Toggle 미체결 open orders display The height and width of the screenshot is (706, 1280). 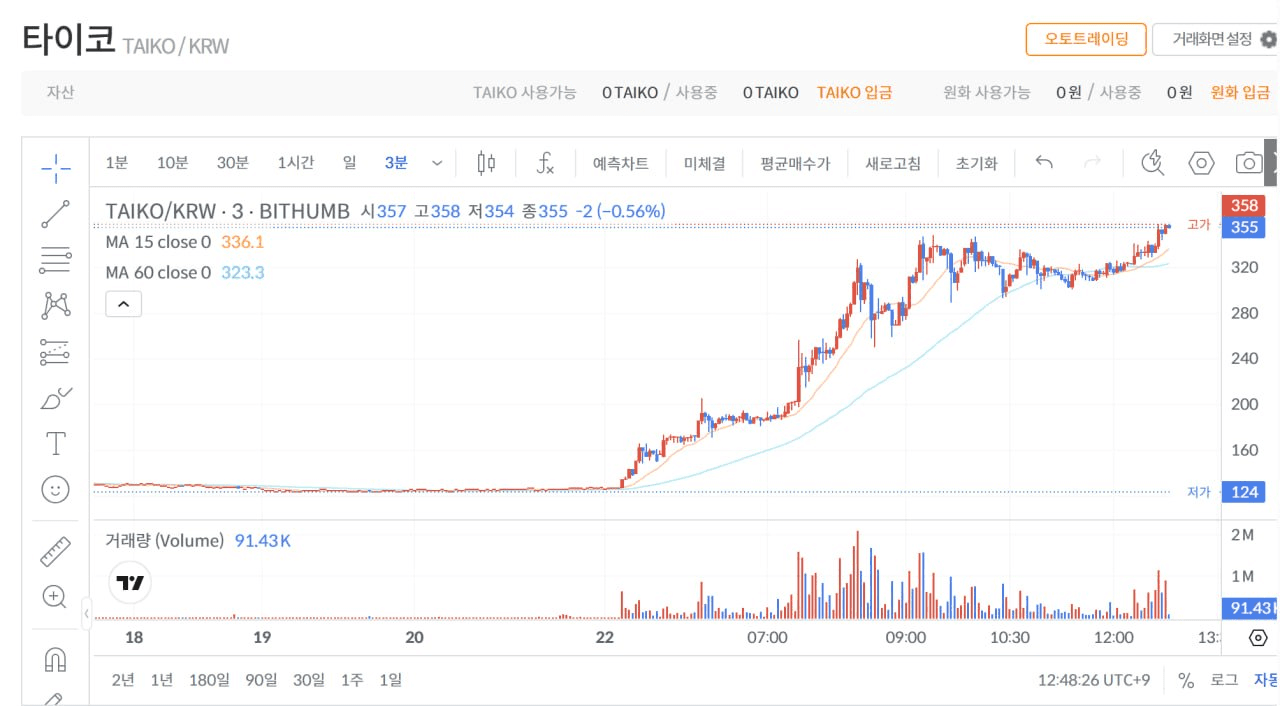point(705,163)
